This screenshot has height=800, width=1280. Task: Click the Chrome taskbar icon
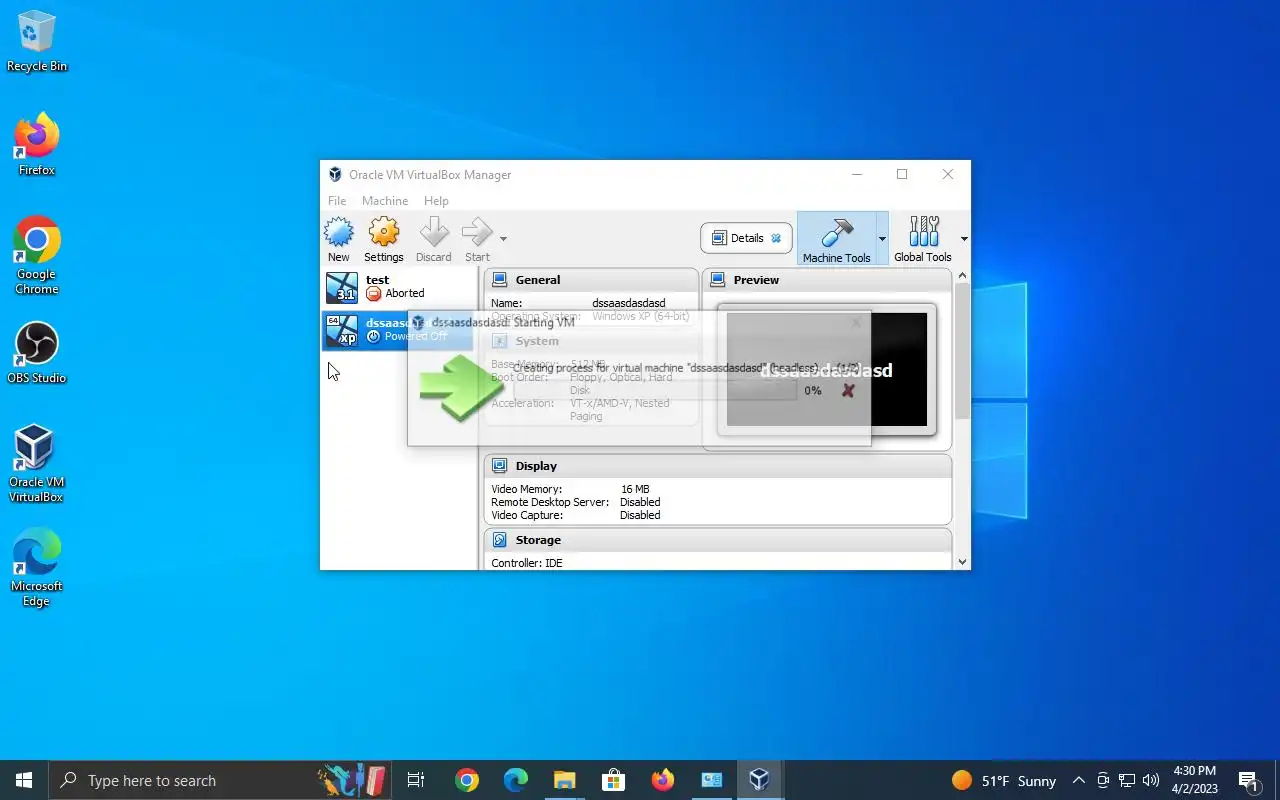pyautogui.click(x=466, y=780)
